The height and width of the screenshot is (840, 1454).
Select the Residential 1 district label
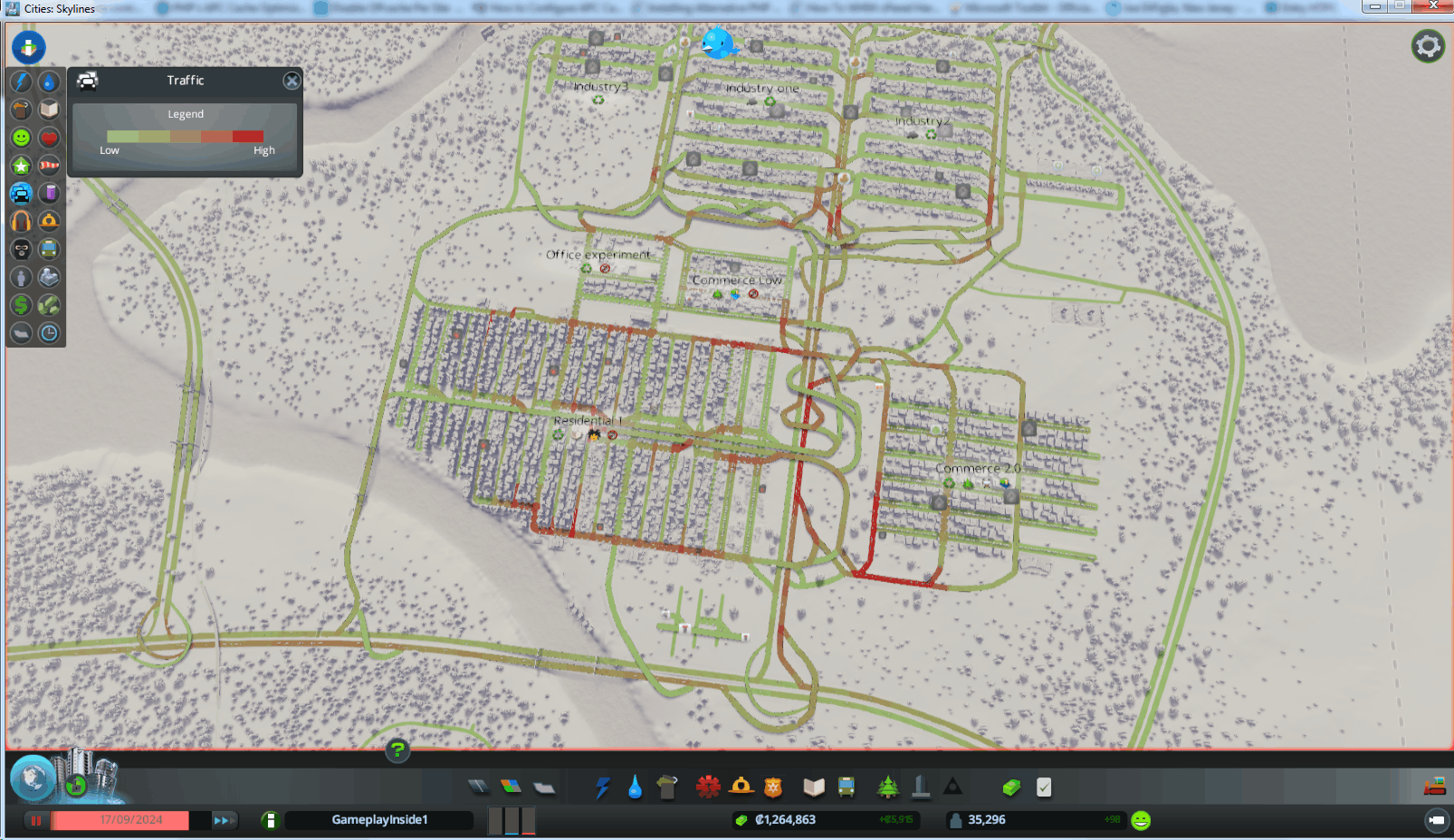[x=588, y=421]
